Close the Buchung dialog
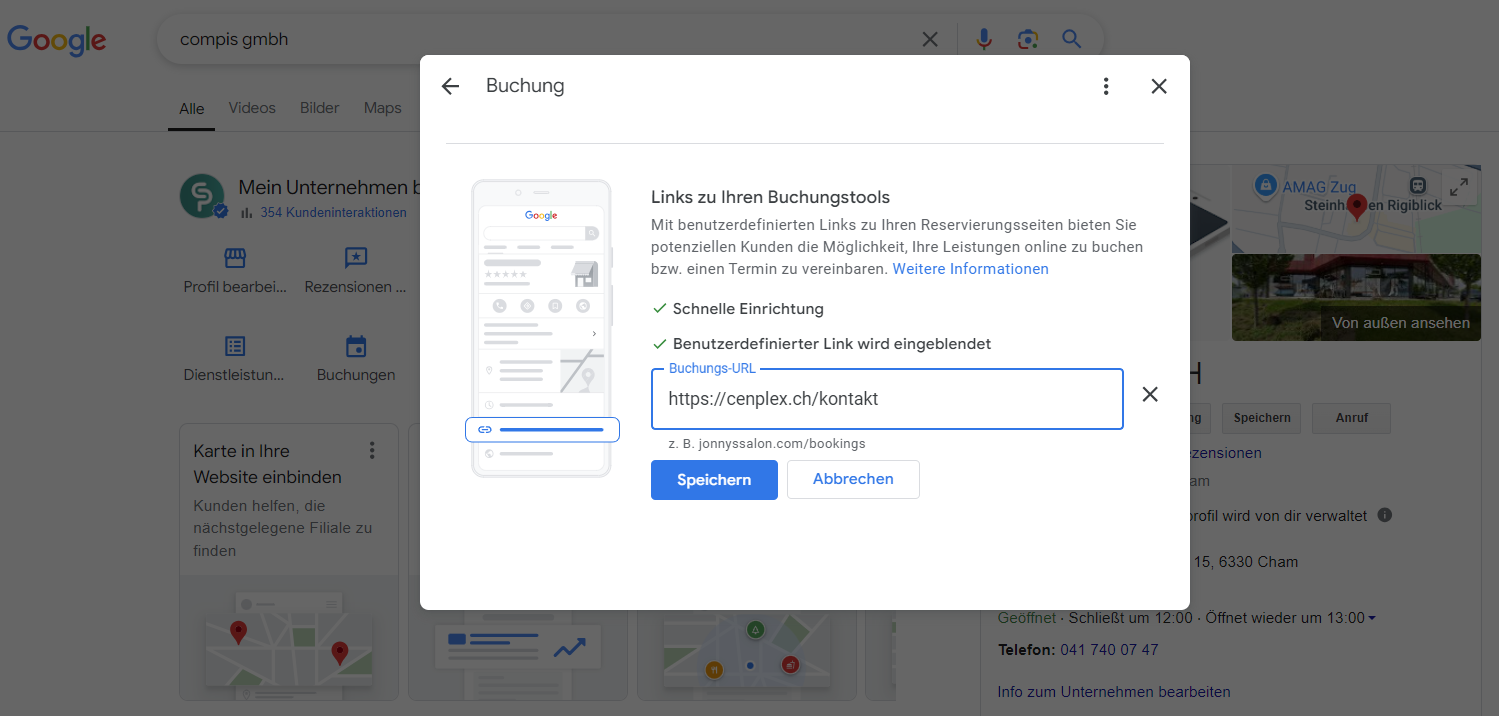This screenshot has width=1499, height=716. click(x=1159, y=86)
